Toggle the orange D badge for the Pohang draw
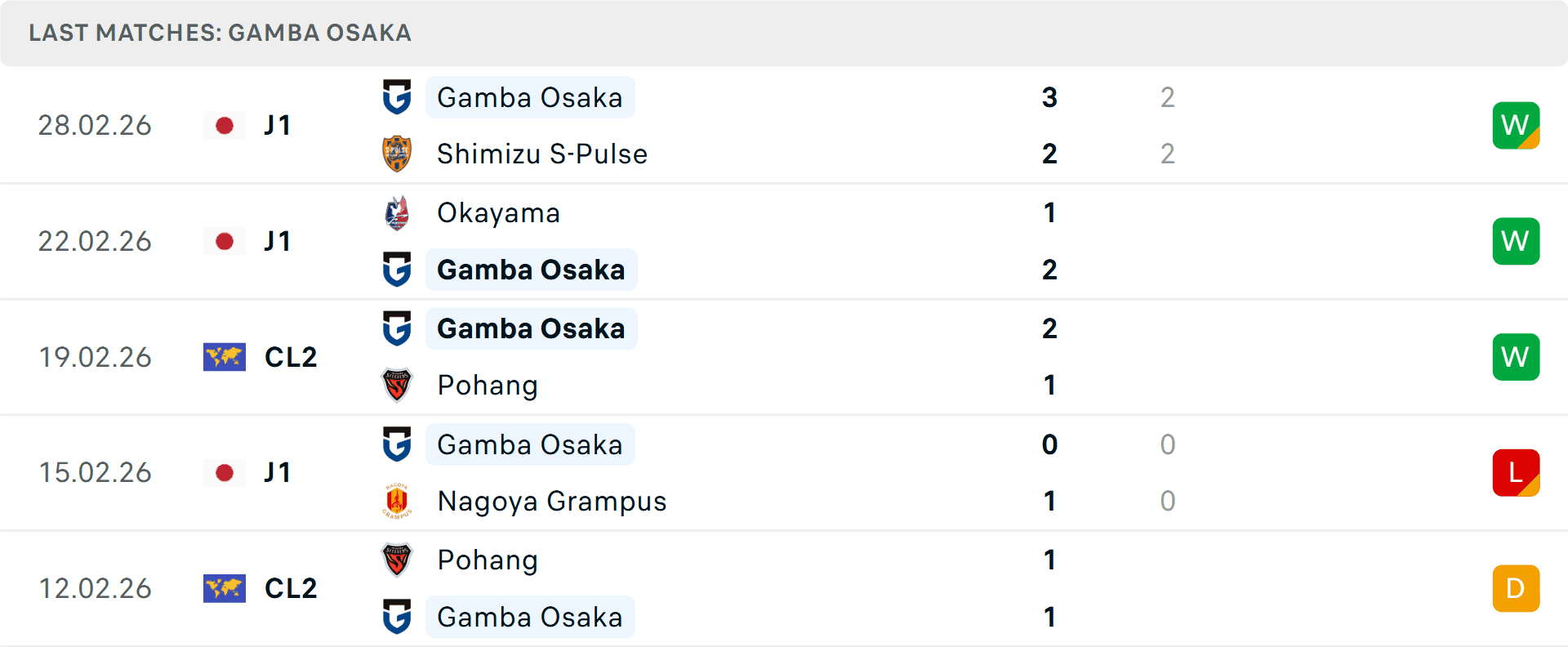Image resolution: width=1568 pixels, height=647 pixels. (1516, 587)
